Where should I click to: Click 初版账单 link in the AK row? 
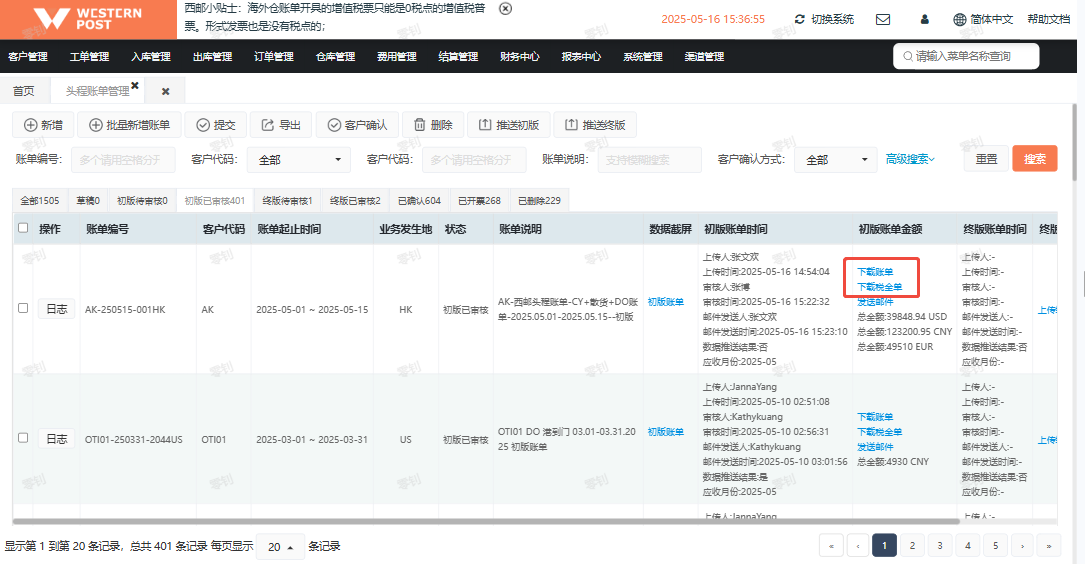point(666,302)
